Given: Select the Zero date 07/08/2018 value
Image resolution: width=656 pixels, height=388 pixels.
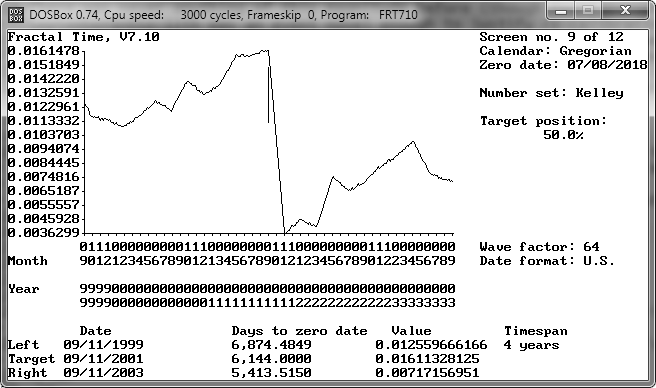Looking at the screenshot, I should pyautogui.click(x=607, y=65).
